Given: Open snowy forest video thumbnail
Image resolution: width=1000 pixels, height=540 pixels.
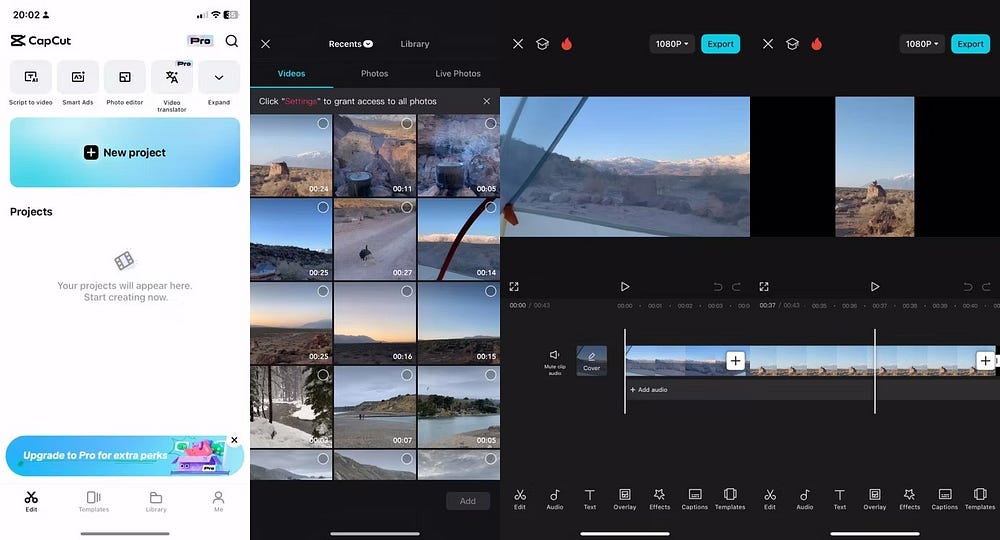Looking at the screenshot, I should [291, 407].
